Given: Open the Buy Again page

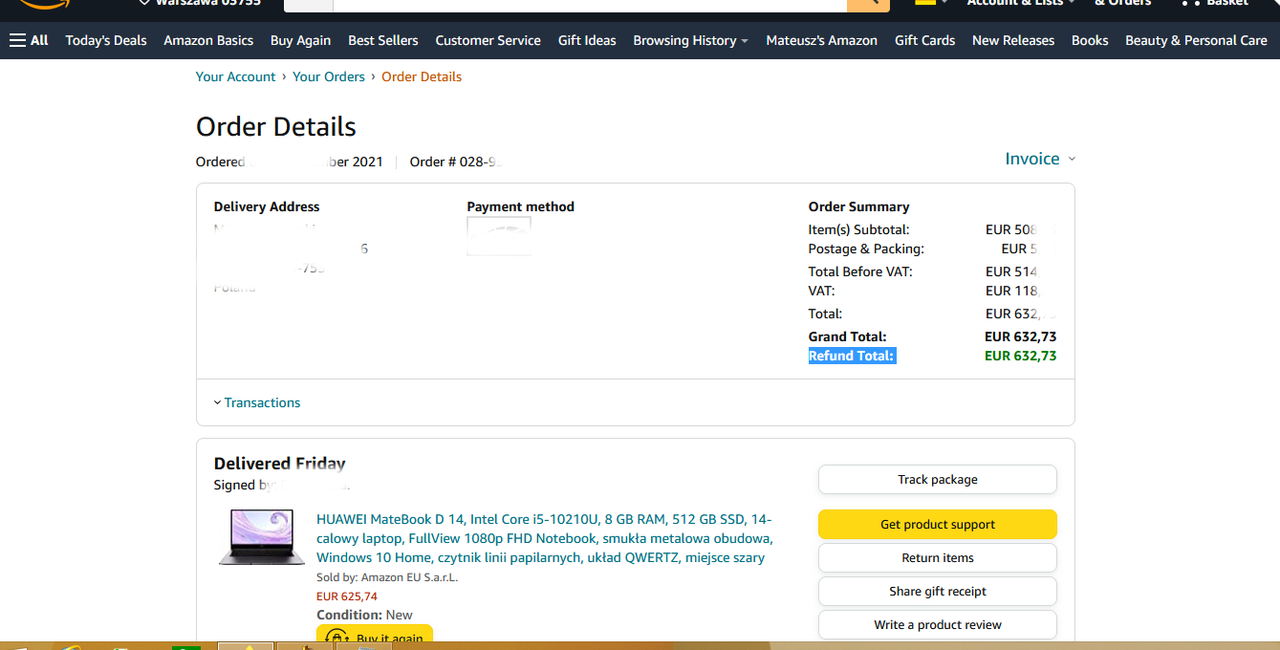Looking at the screenshot, I should (x=301, y=40).
